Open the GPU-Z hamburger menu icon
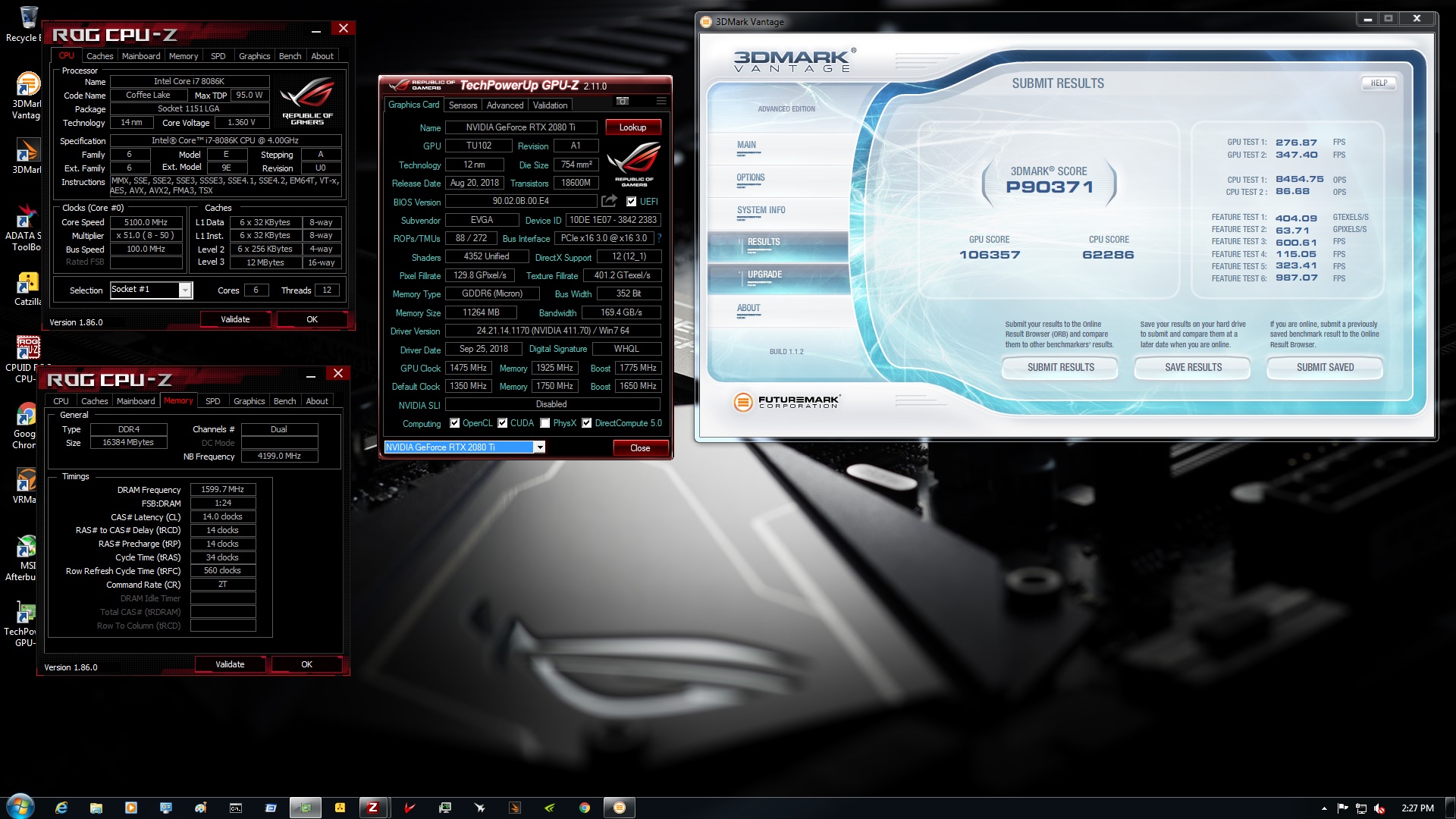Image resolution: width=1456 pixels, height=819 pixels. 661,101
